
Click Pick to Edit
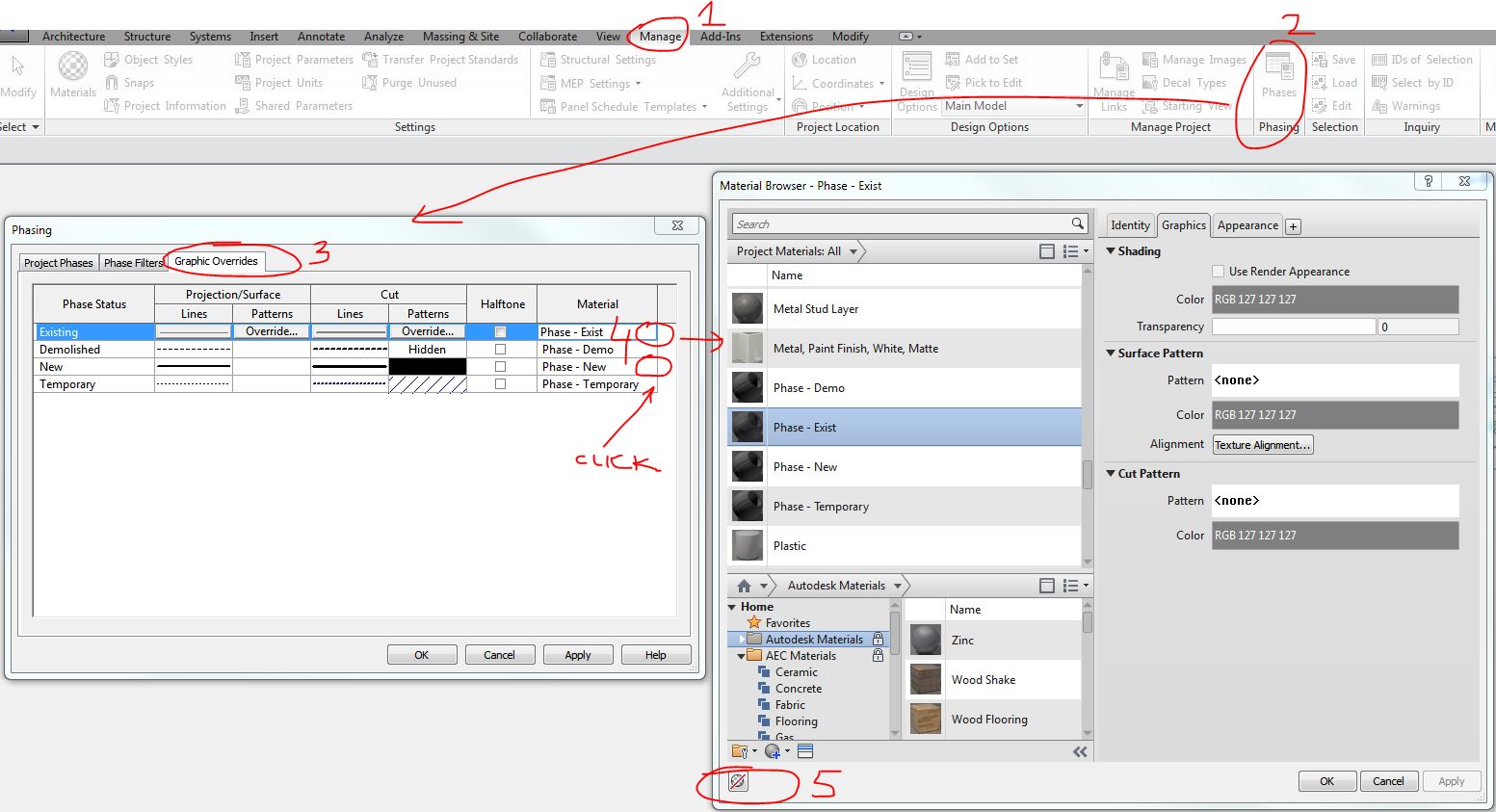click(x=984, y=83)
